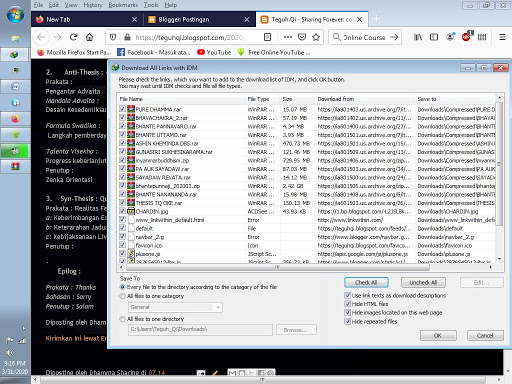Click the red extension icon with badge
Viewport: 512px width, 384px height.
click(467, 36)
